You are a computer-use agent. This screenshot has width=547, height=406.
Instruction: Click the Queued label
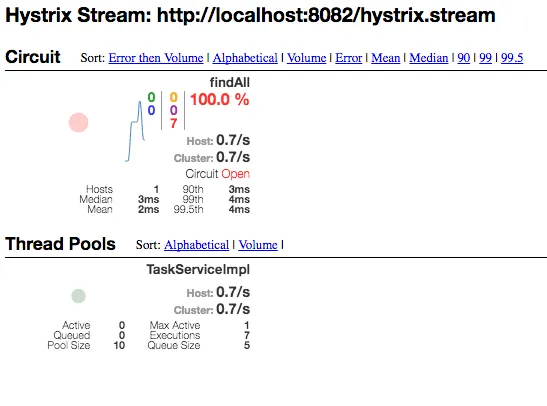tap(72, 336)
